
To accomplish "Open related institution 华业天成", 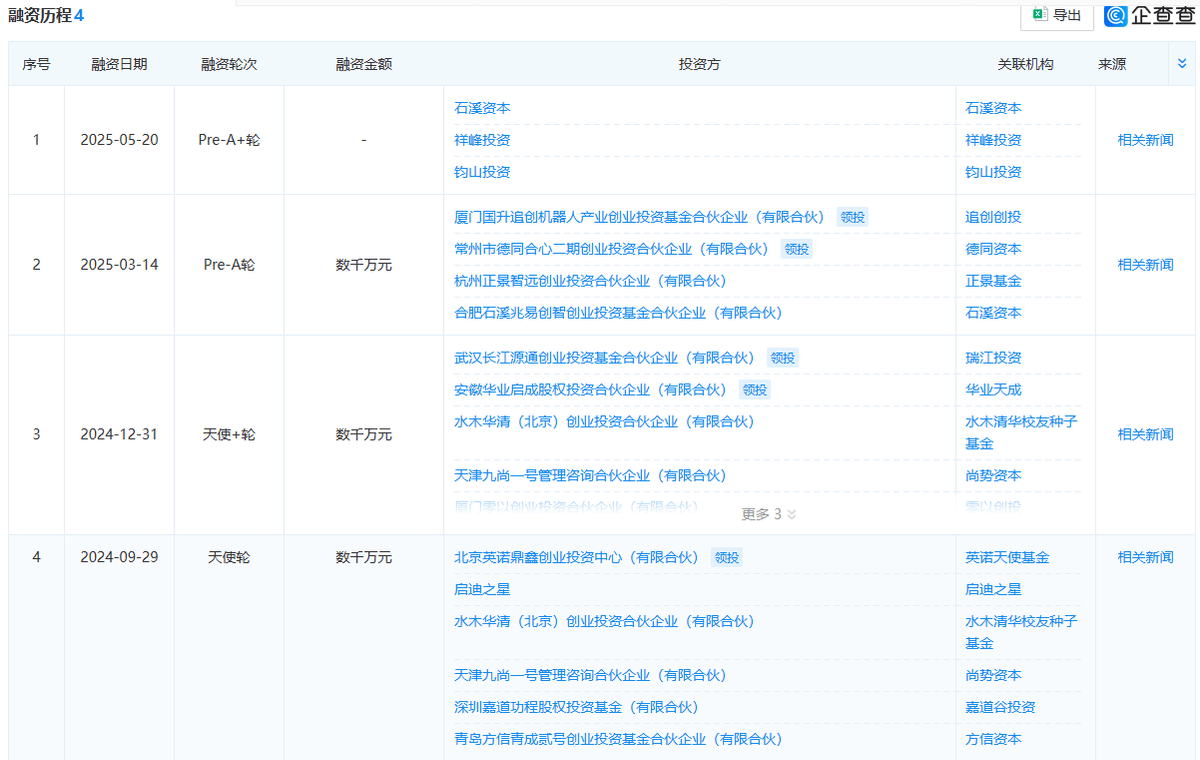I will pyautogui.click(x=993, y=389).
